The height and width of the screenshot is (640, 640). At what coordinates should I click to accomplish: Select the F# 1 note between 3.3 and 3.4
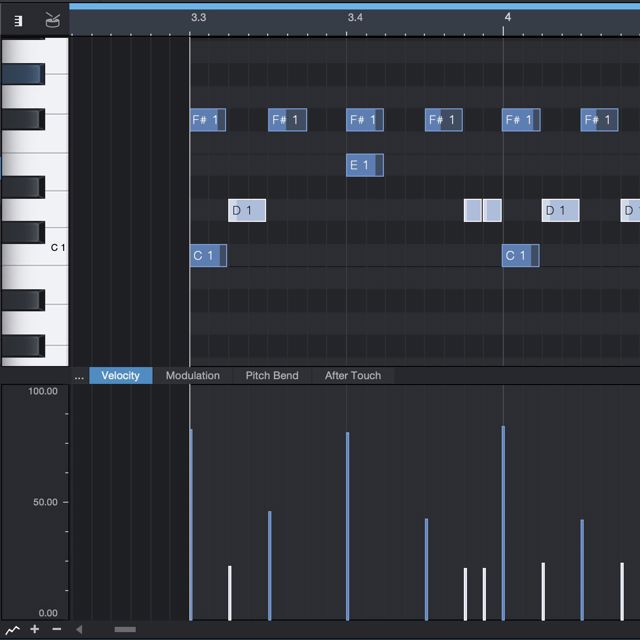tap(287, 120)
